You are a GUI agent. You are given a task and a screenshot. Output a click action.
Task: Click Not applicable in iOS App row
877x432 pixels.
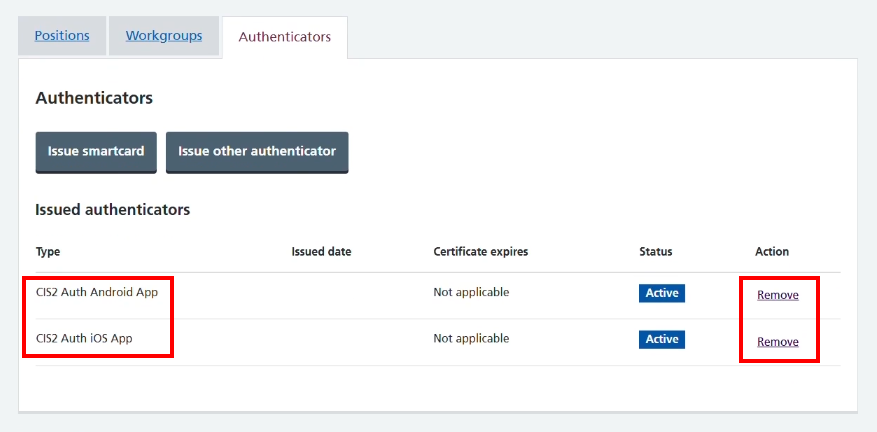[x=471, y=339]
